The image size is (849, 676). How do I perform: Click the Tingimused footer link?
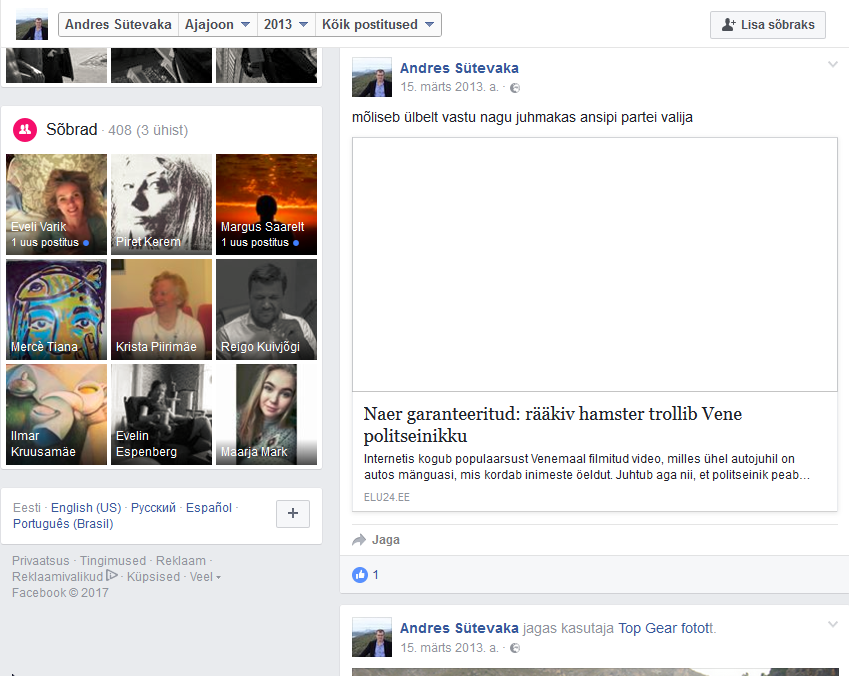click(x=113, y=561)
